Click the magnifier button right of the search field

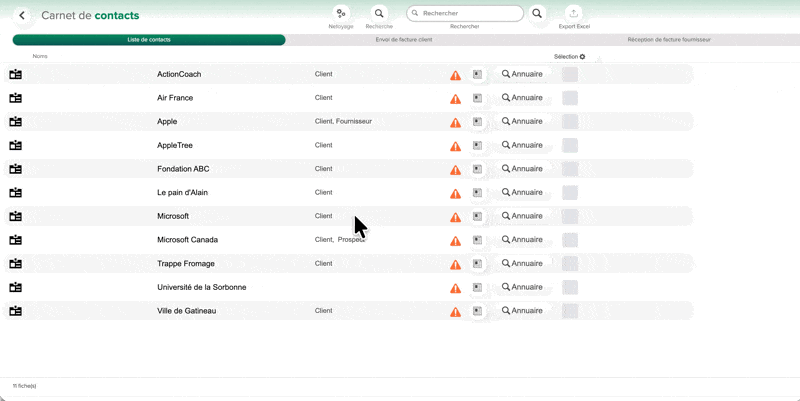[x=537, y=14]
